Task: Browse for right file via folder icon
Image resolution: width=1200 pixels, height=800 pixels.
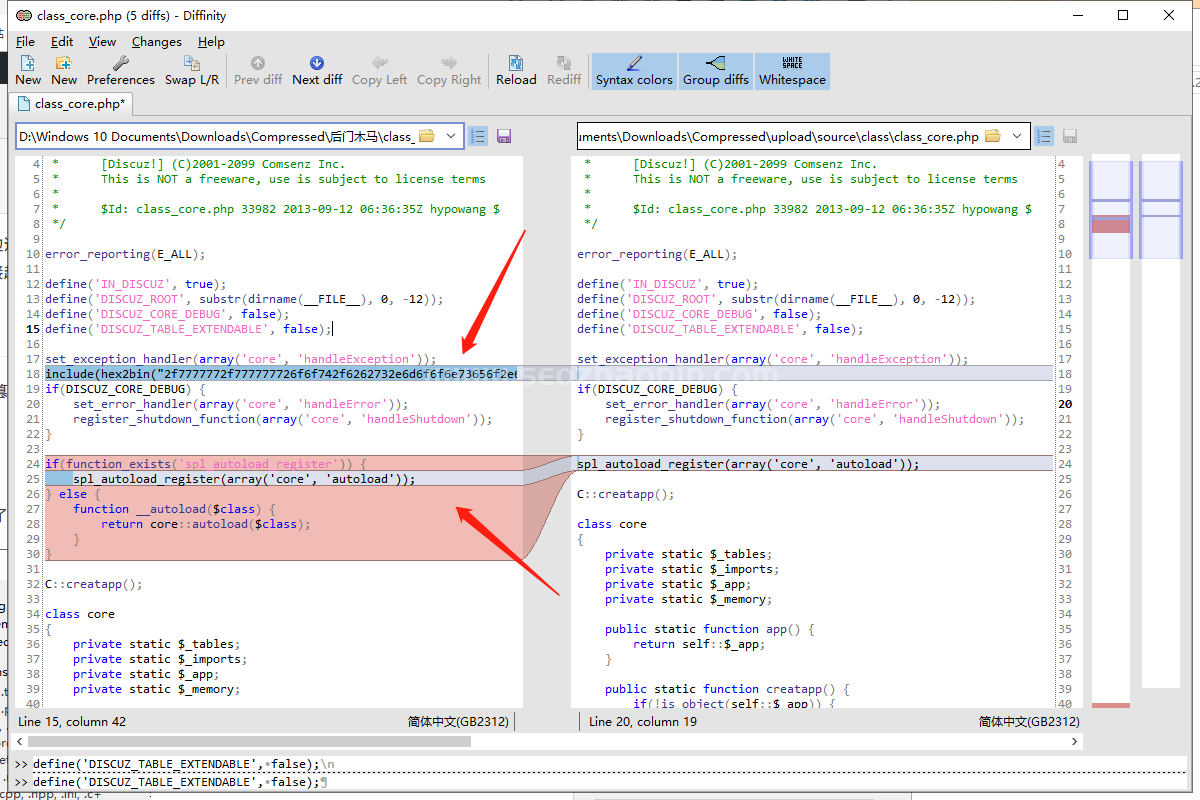Action: pos(993,136)
